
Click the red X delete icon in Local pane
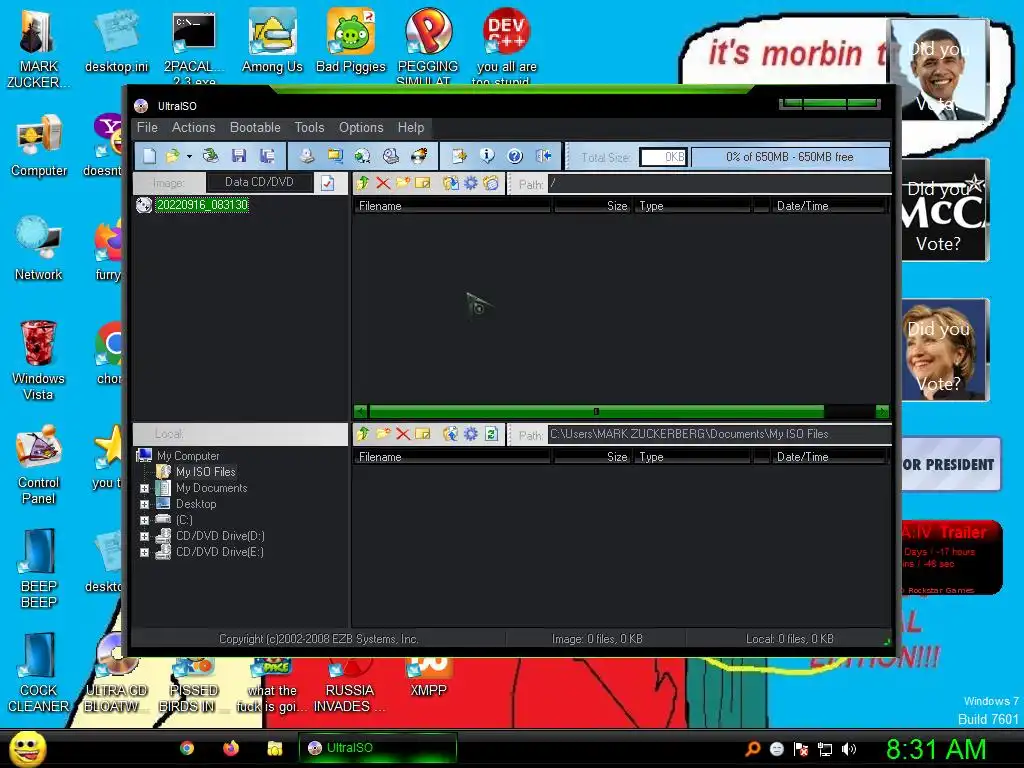[x=403, y=434]
